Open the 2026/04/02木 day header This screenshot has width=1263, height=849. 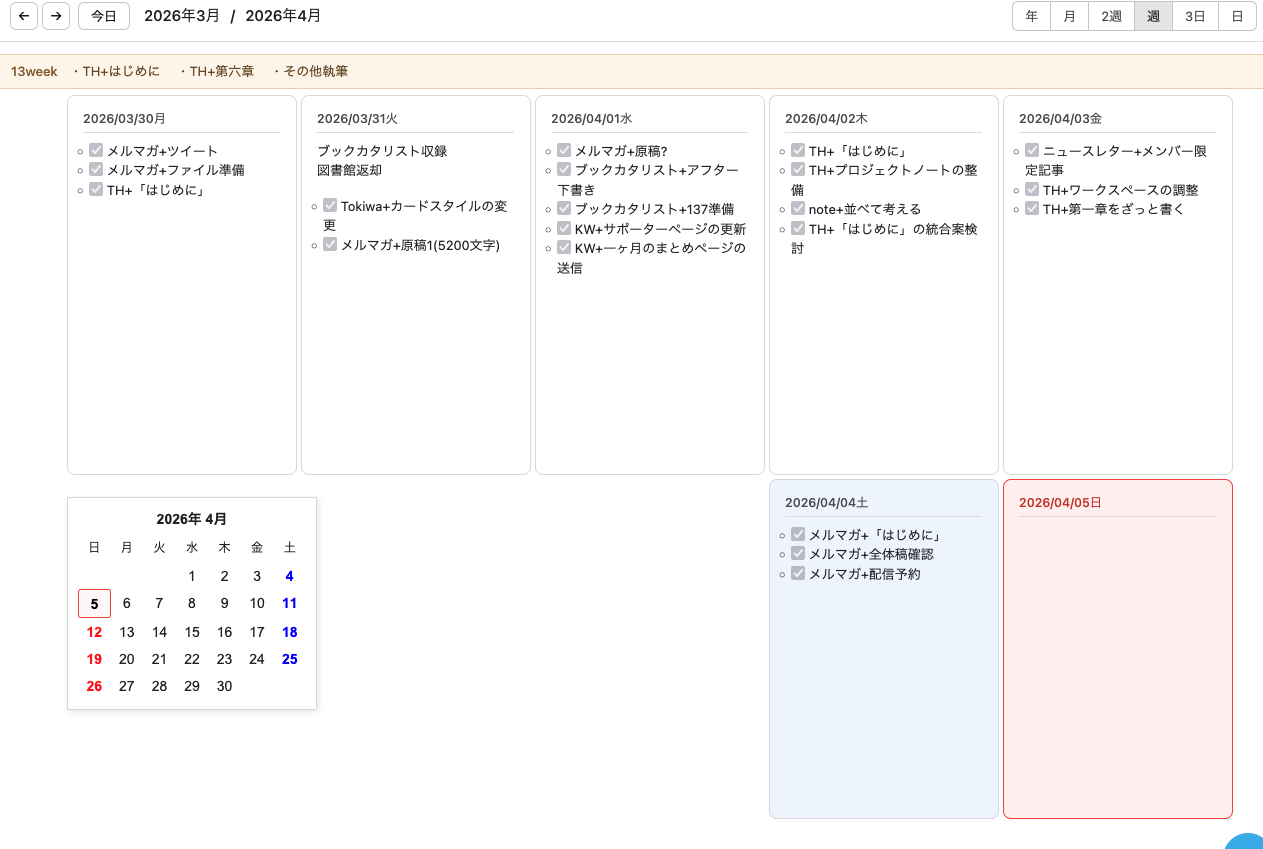point(826,118)
